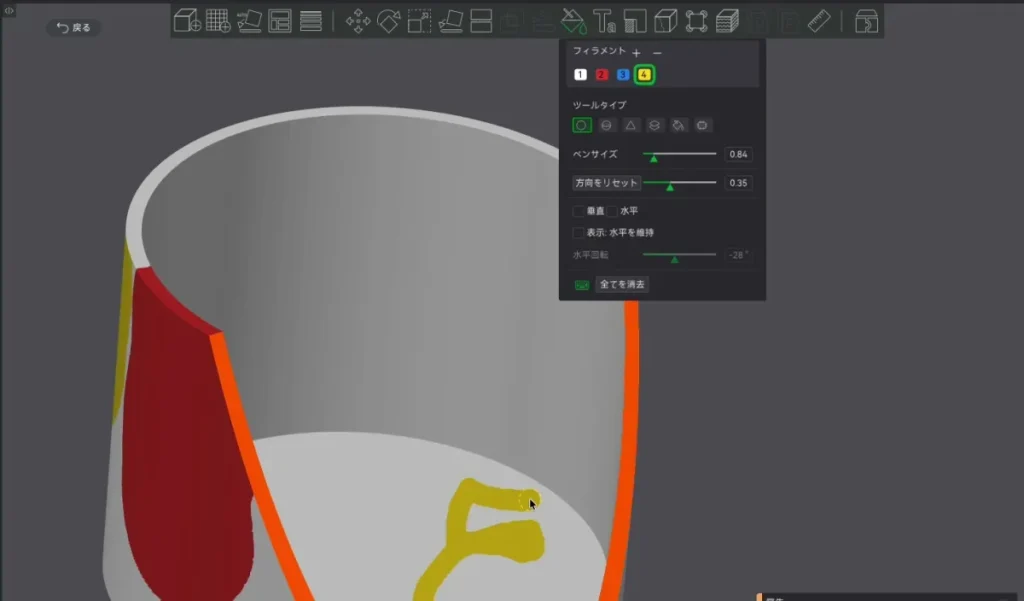Screen dimensions: 1024x601
Task: Tick the 表示: 水平を維持 checkbox
Action: tap(578, 233)
